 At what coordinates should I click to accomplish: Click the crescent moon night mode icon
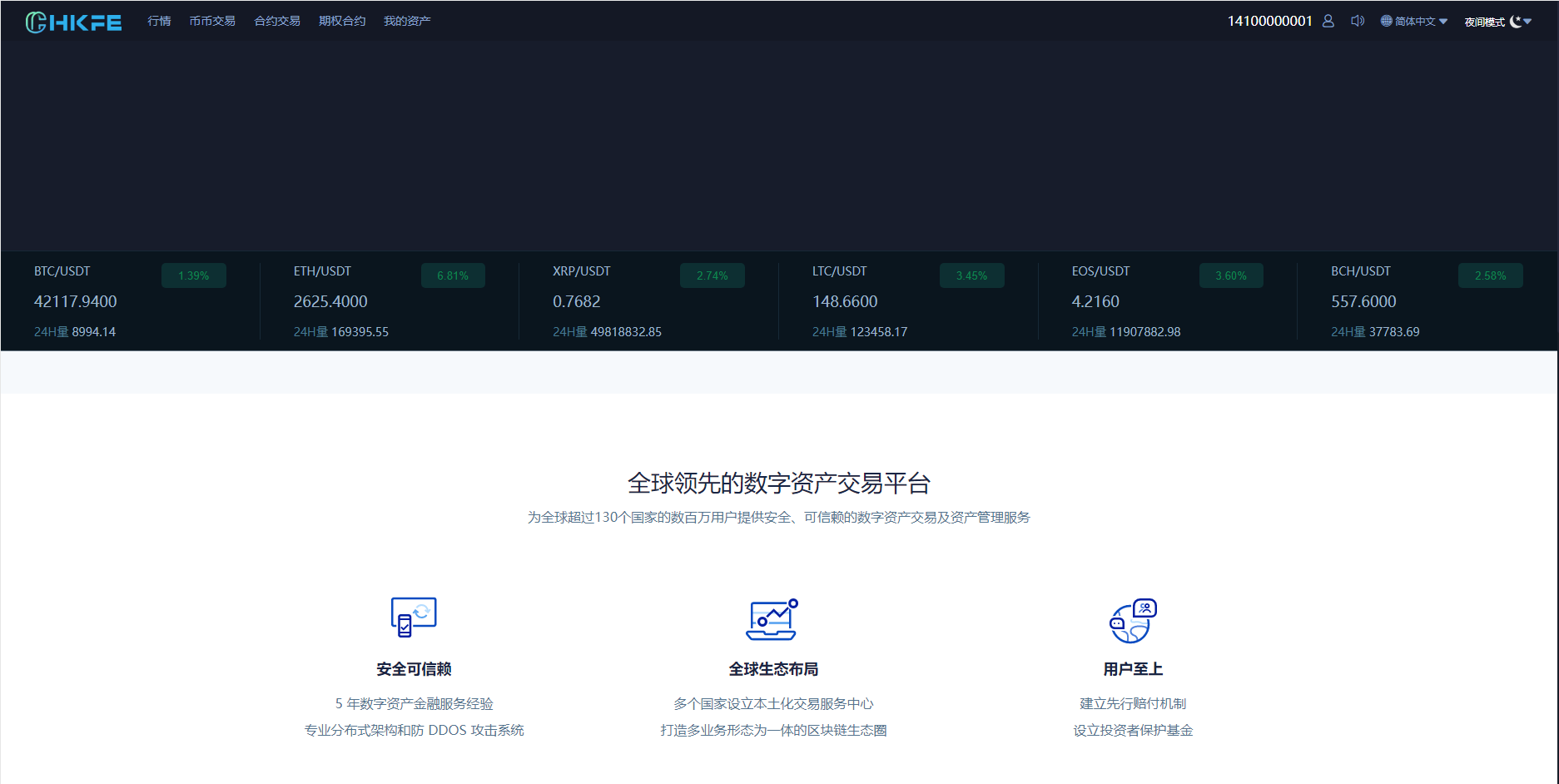click(x=1517, y=21)
